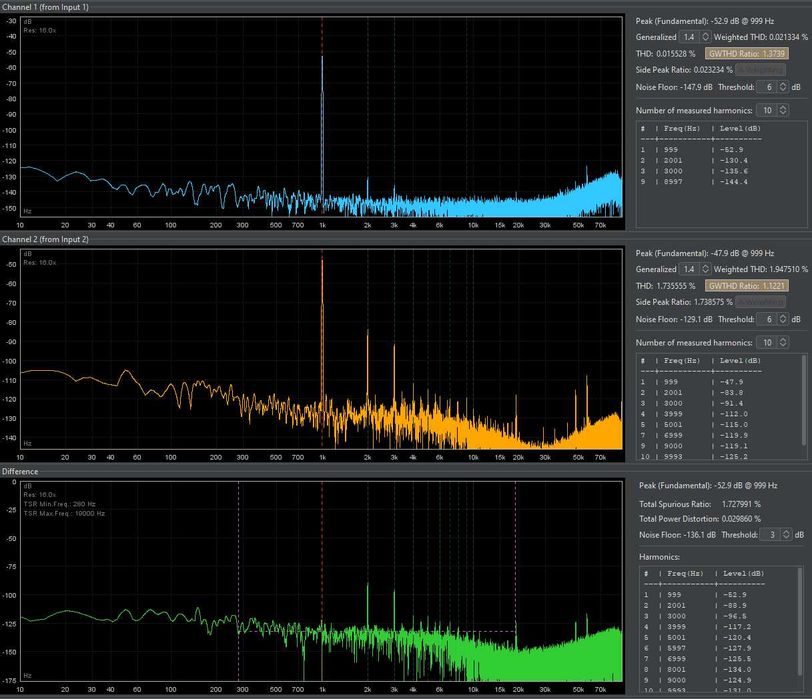Viewport: 812px width, 699px height.
Task: Click Channel 2 table row 2001 Hz -83.8
Action: (x=692, y=392)
